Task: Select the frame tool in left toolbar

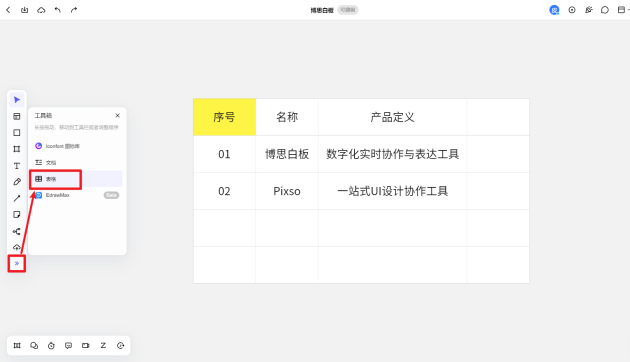Action: (x=17, y=149)
